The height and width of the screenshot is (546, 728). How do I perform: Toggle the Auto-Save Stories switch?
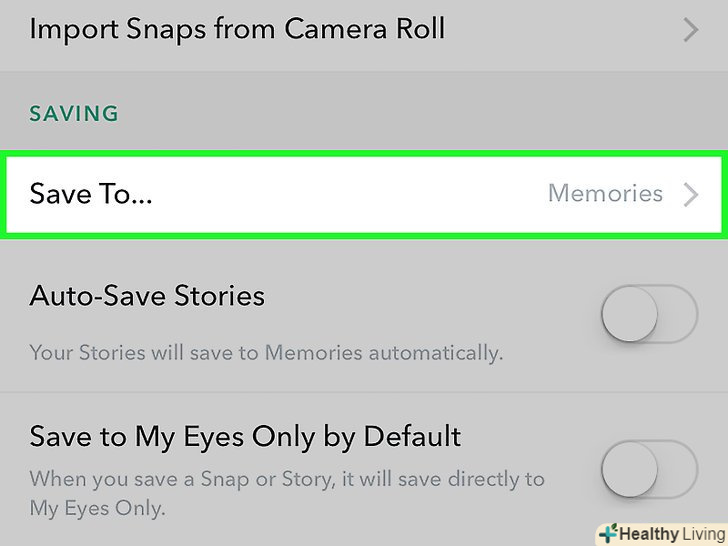pyautogui.click(x=648, y=317)
